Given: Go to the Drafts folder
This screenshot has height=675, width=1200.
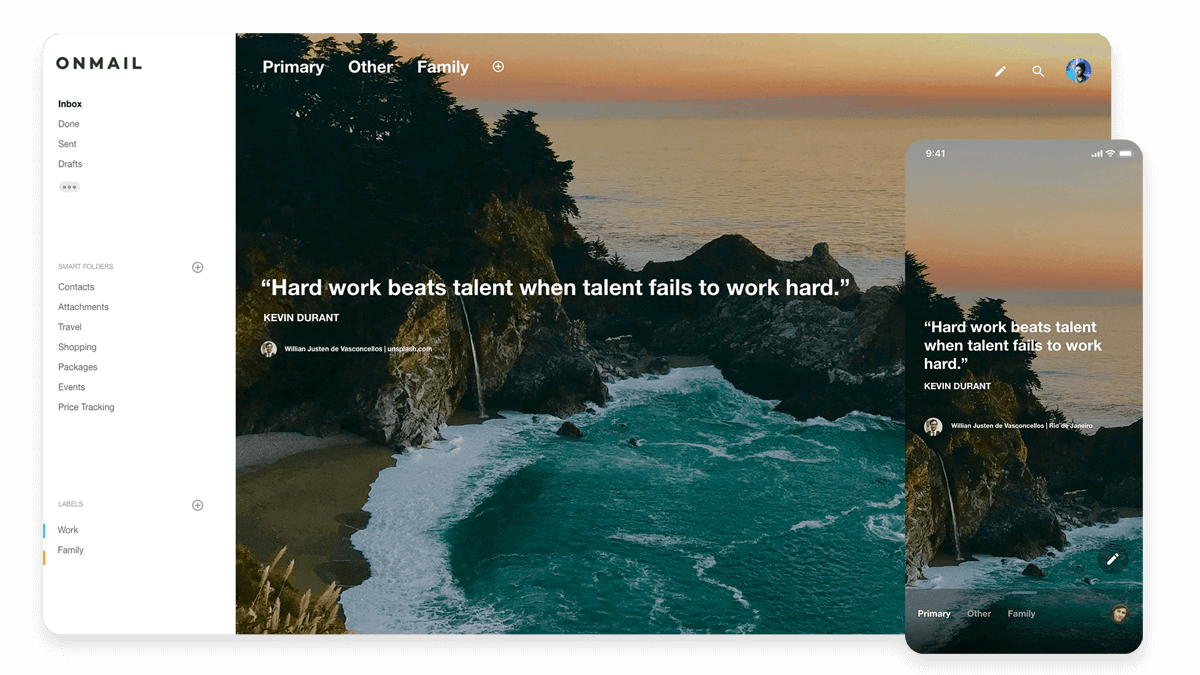Looking at the screenshot, I should click(70, 164).
